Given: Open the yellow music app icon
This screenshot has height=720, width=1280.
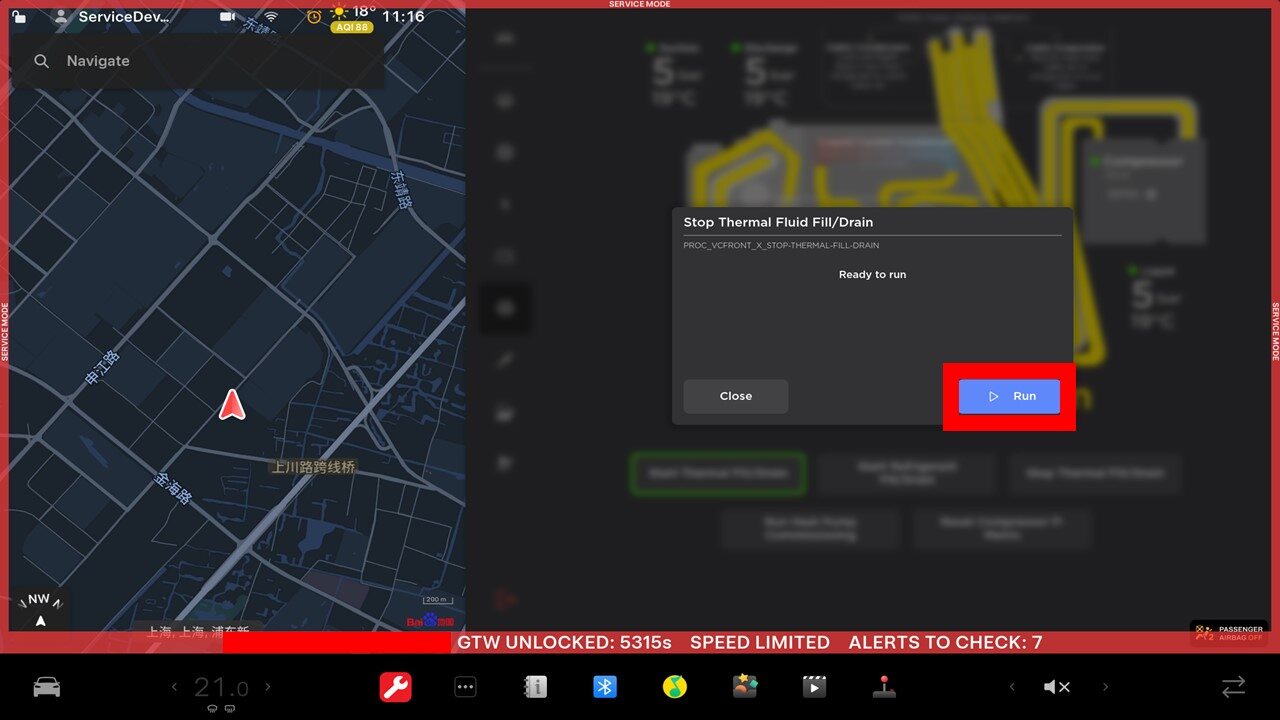Looking at the screenshot, I should click(x=675, y=687).
